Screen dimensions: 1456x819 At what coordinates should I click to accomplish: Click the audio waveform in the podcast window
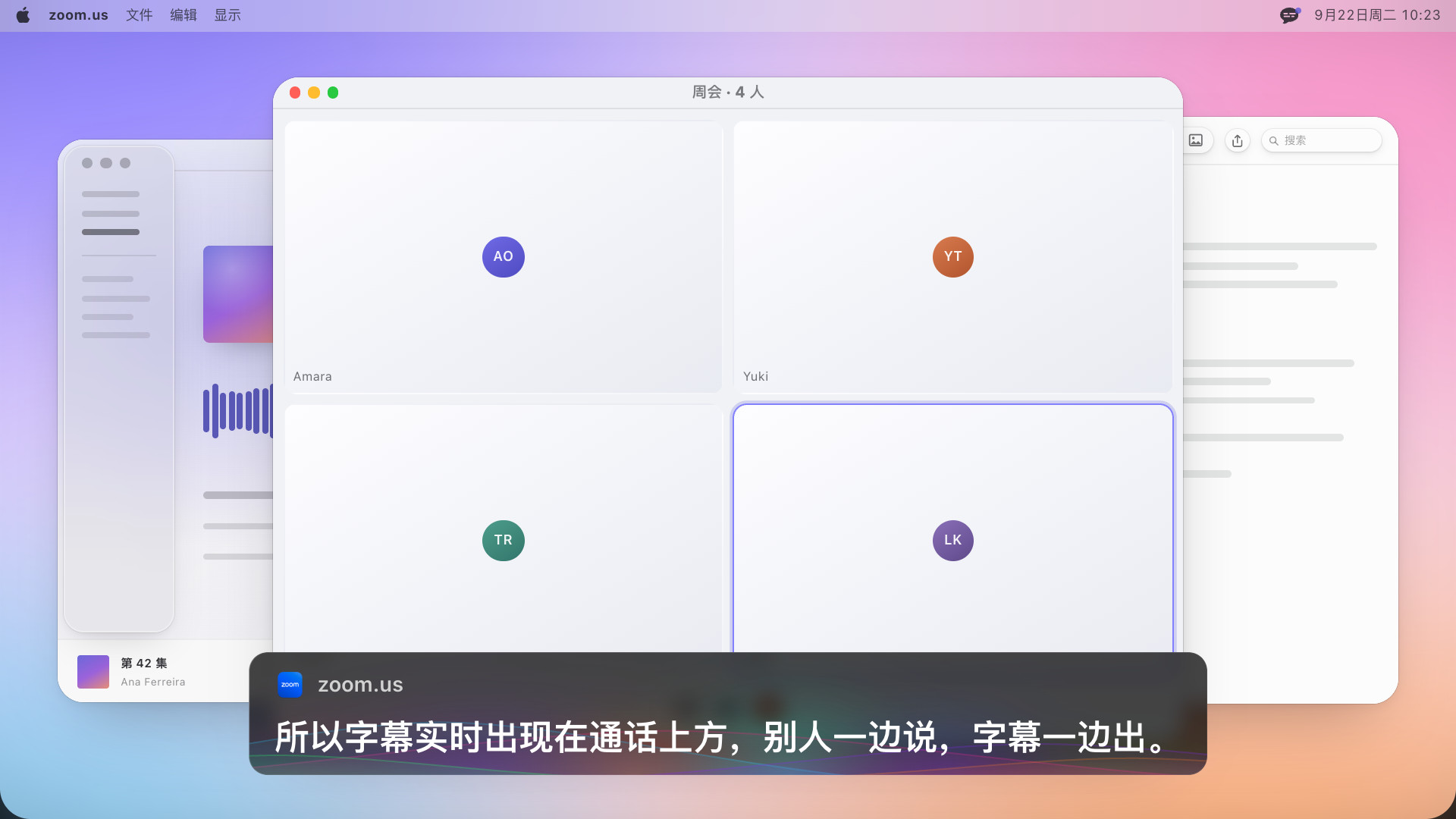tap(238, 410)
